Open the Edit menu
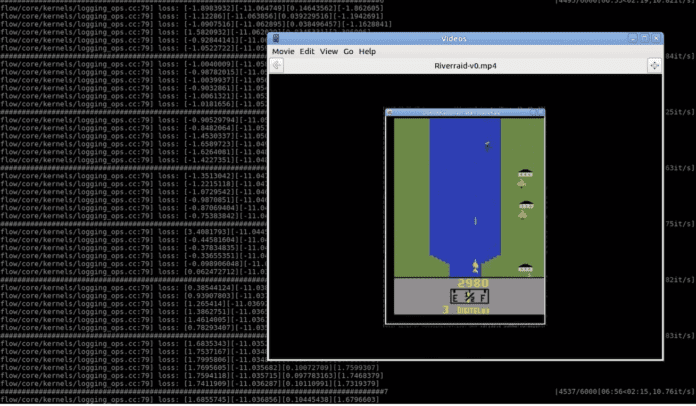Image resolution: width=696 pixels, height=406 pixels. click(x=307, y=51)
